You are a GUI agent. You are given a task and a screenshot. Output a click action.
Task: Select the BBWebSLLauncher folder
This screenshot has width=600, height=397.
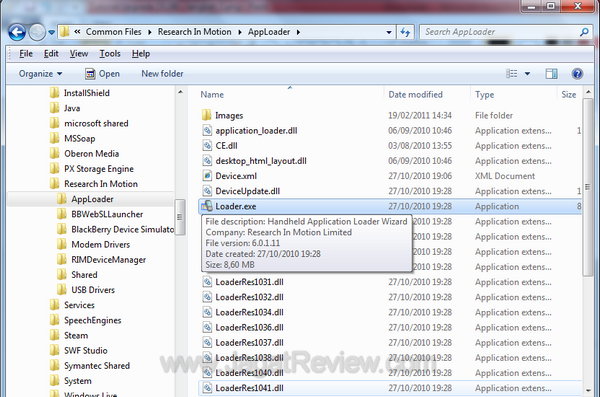click(107, 214)
